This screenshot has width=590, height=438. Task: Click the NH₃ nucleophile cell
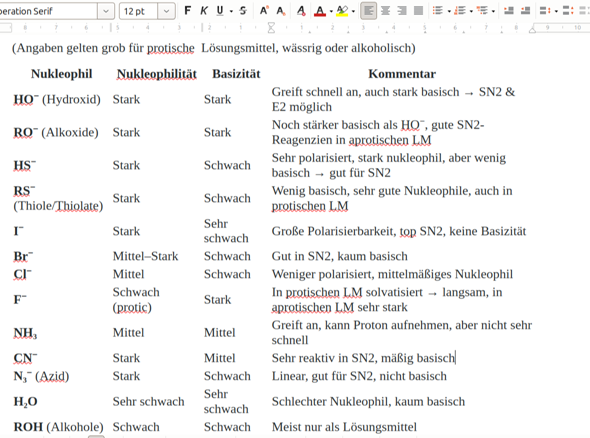point(25,333)
